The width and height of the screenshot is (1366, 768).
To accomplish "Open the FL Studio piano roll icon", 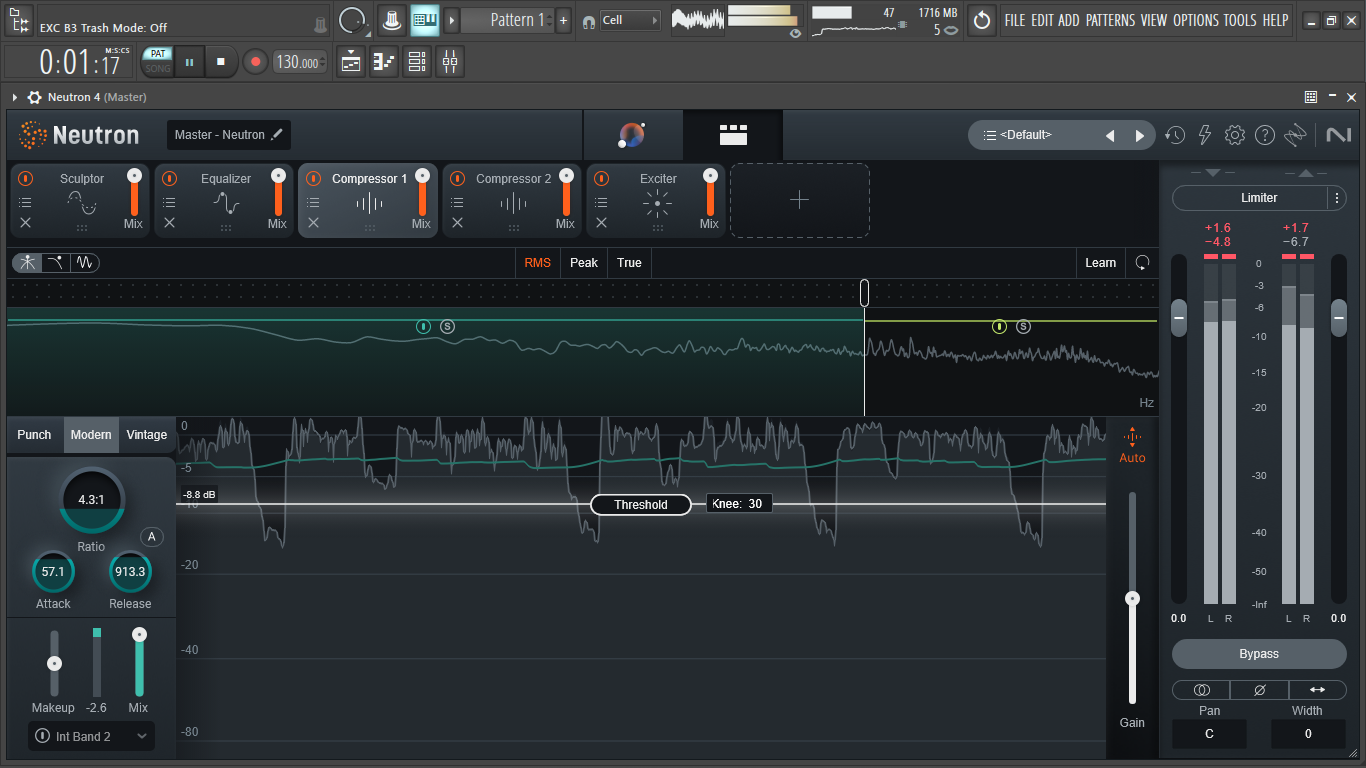I will [x=384, y=62].
